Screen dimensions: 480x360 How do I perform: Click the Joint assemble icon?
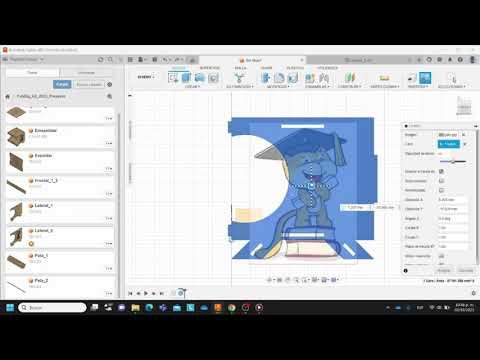tap(324, 78)
